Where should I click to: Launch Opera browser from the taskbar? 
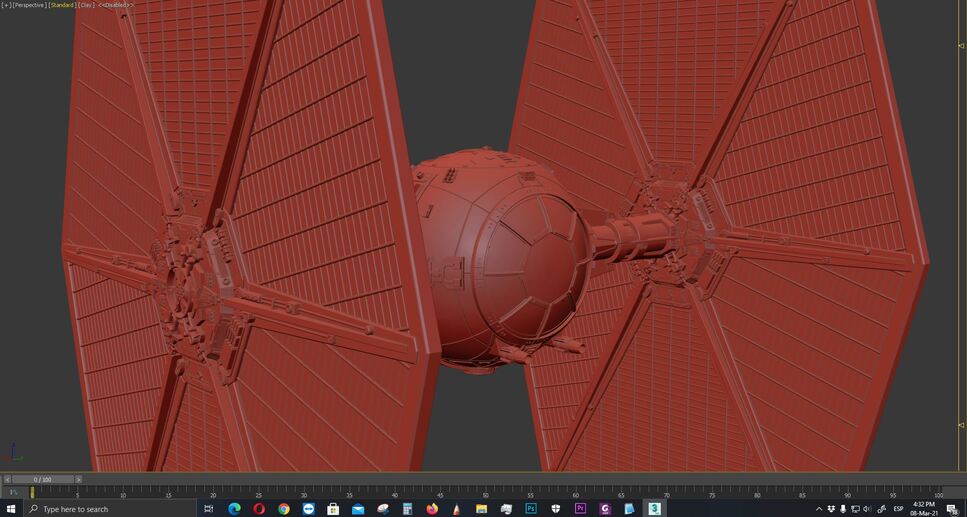pyautogui.click(x=258, y=509)
